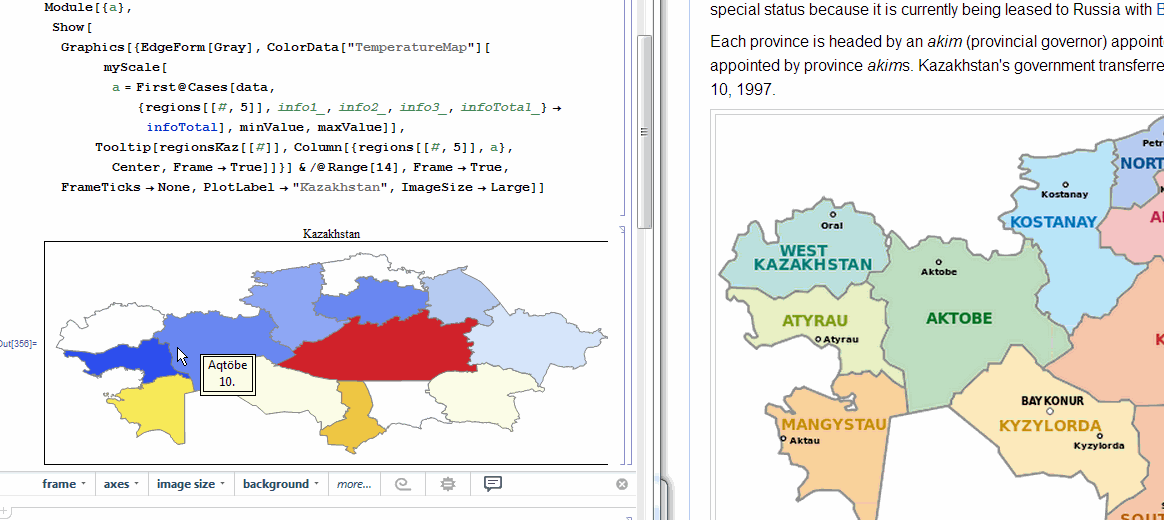This screenshot has width=1164, height=520.
Task: Click the BAYKONUR label on Wikipedia map
Action: [x=1053, y=401]
